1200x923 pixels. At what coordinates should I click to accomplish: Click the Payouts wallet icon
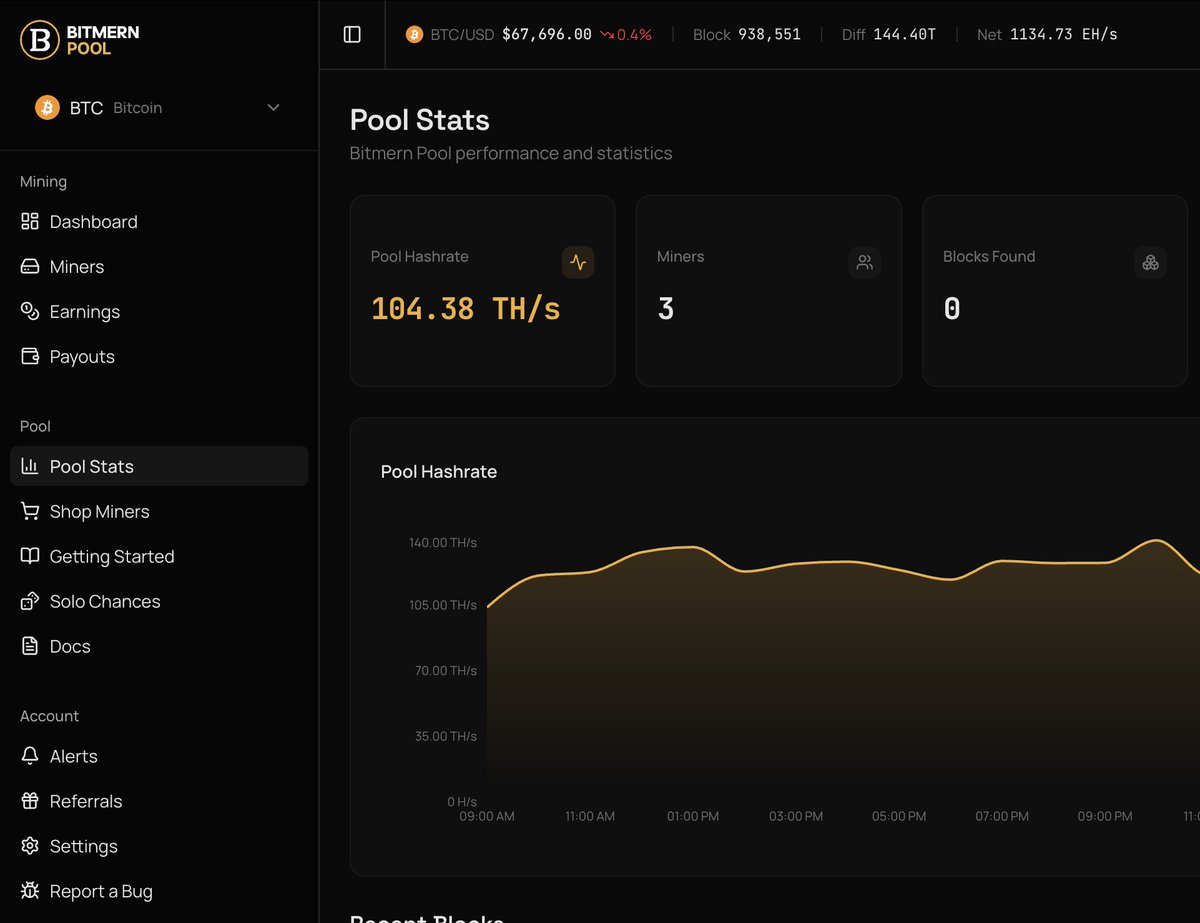tap(29, 356)
